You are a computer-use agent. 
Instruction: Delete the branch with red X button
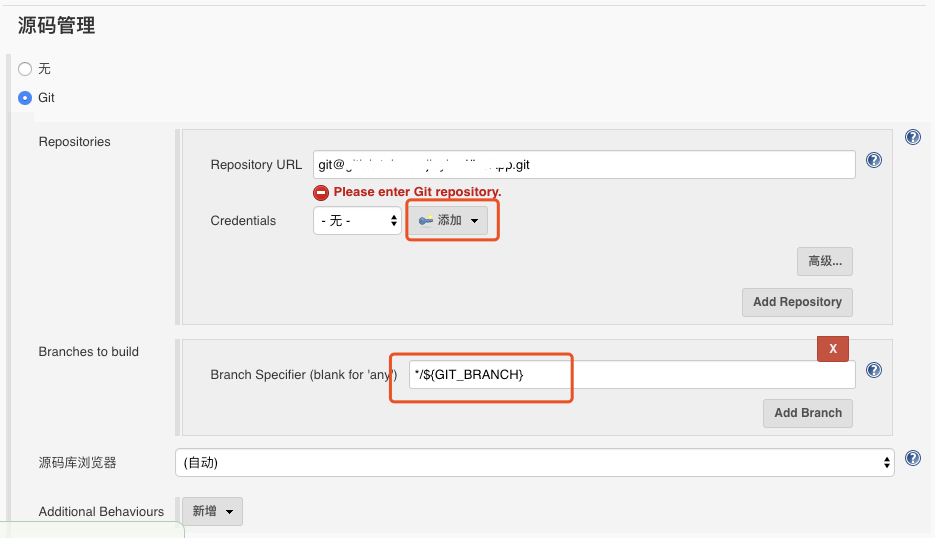[x=833, y=348]
